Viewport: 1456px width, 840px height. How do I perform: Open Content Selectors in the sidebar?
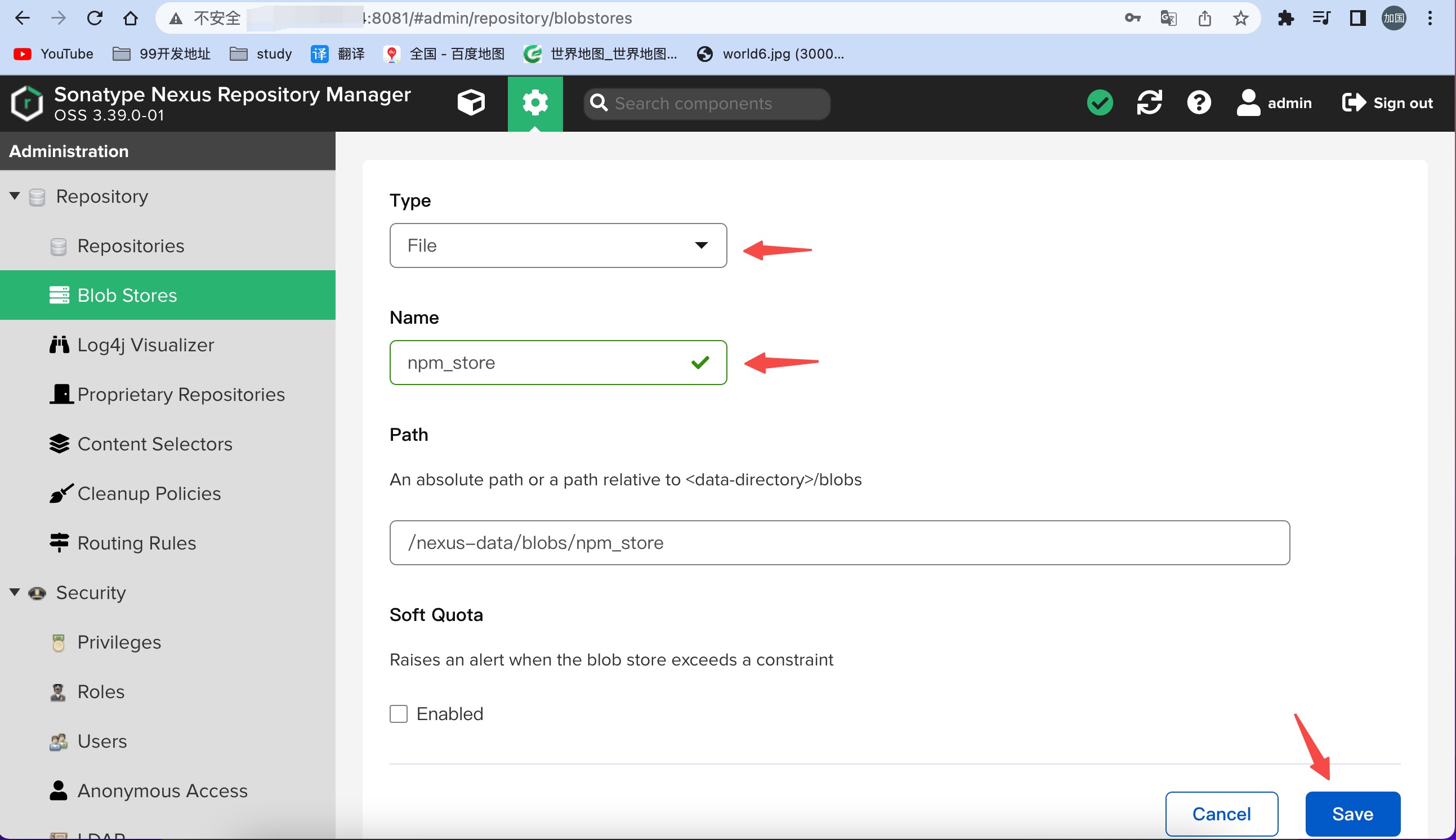[x=167, y=444]
